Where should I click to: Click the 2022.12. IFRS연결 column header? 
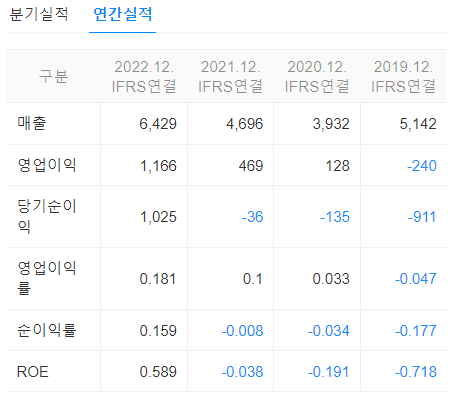(144, 76)
